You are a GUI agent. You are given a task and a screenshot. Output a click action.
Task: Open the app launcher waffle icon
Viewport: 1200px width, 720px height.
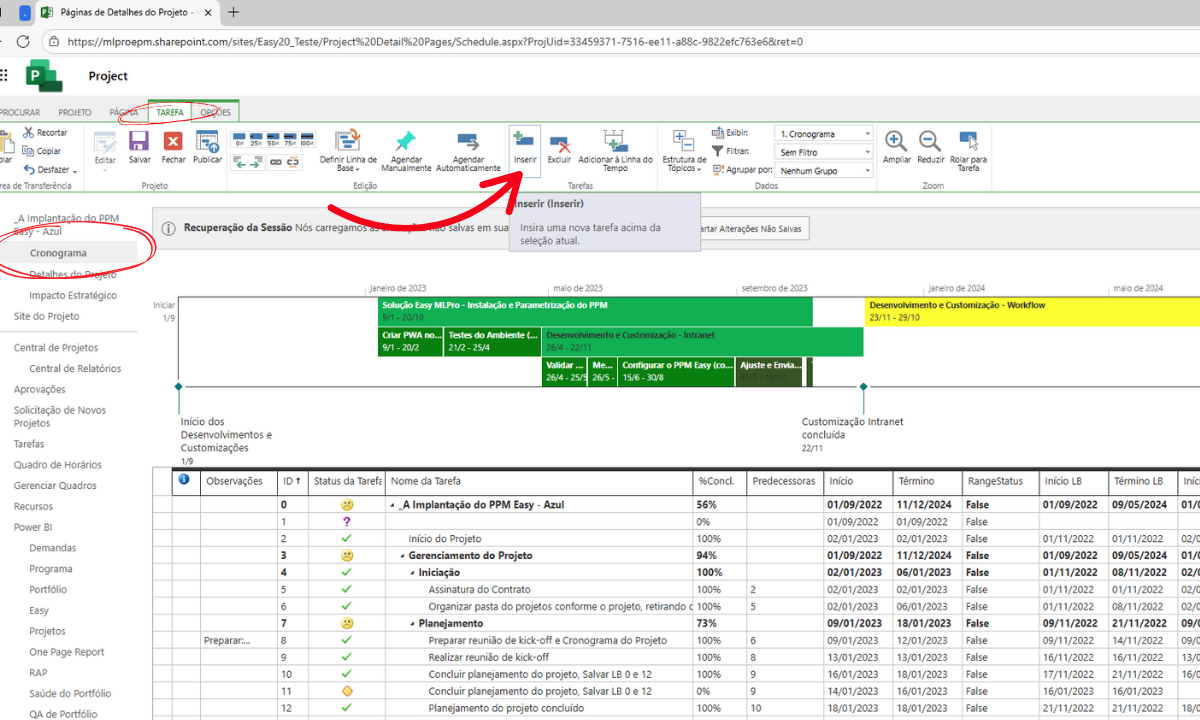[x=4, y=75]
